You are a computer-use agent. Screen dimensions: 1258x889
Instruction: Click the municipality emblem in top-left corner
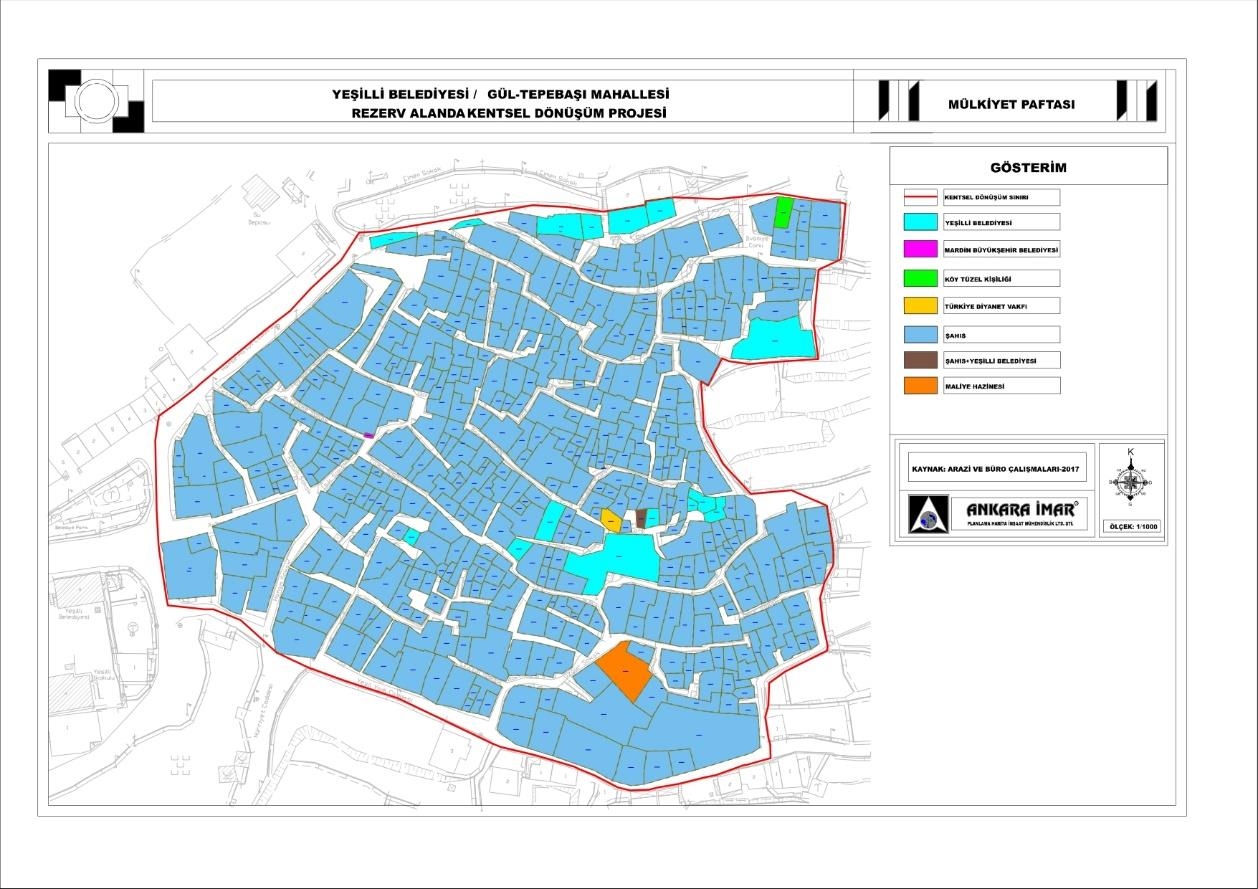[x=96, y=100]
